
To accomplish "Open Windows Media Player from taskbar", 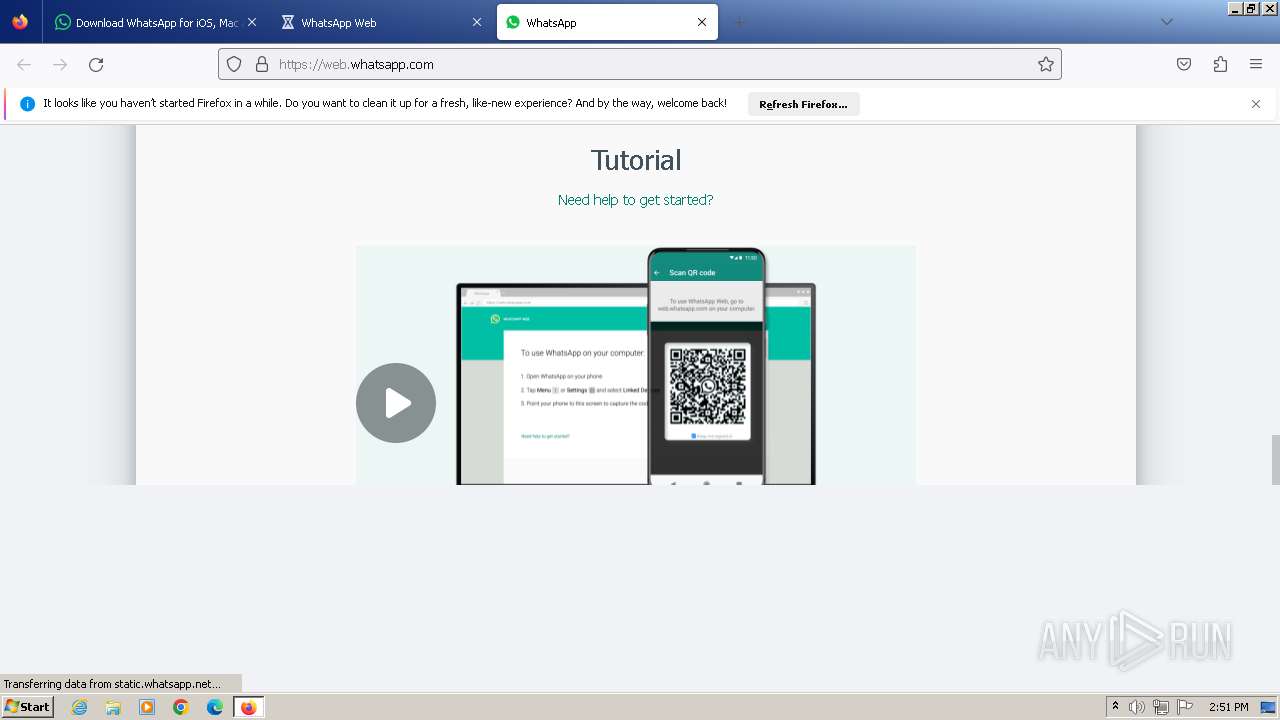I will pos(147,707).
